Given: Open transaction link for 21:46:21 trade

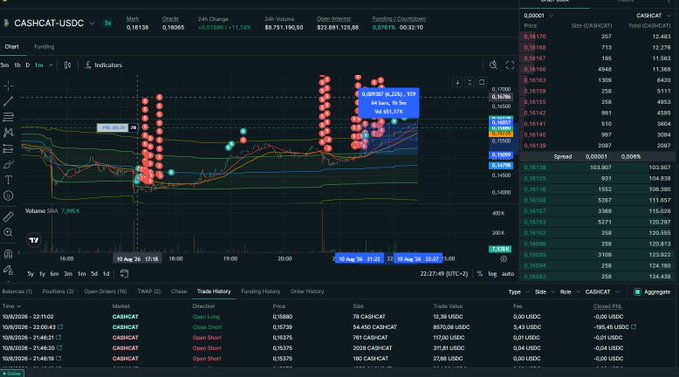Looking at the screenshot, I should point(58,337).
